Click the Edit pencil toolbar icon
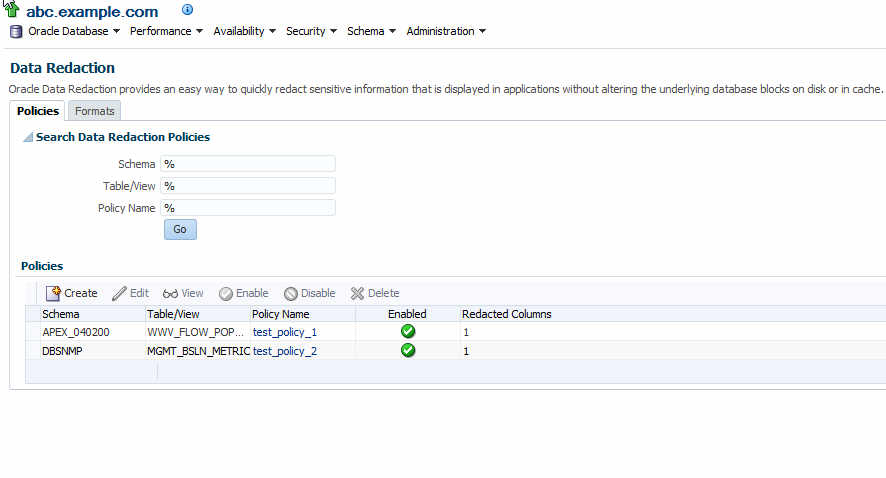Viewport: 886px width, 478px height. [120, 293]
